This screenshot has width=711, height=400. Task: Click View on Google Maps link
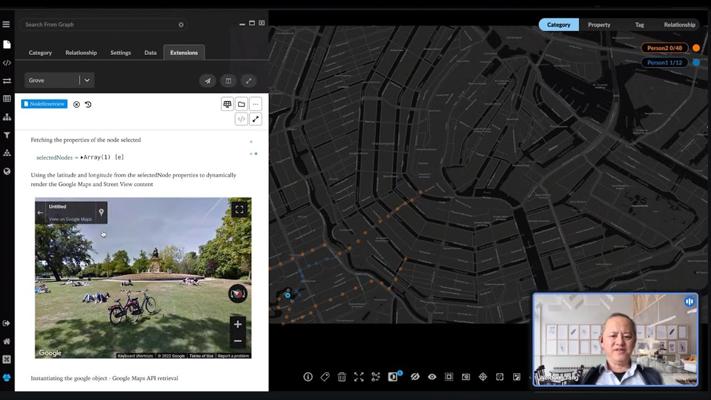(x=70, y=219)
